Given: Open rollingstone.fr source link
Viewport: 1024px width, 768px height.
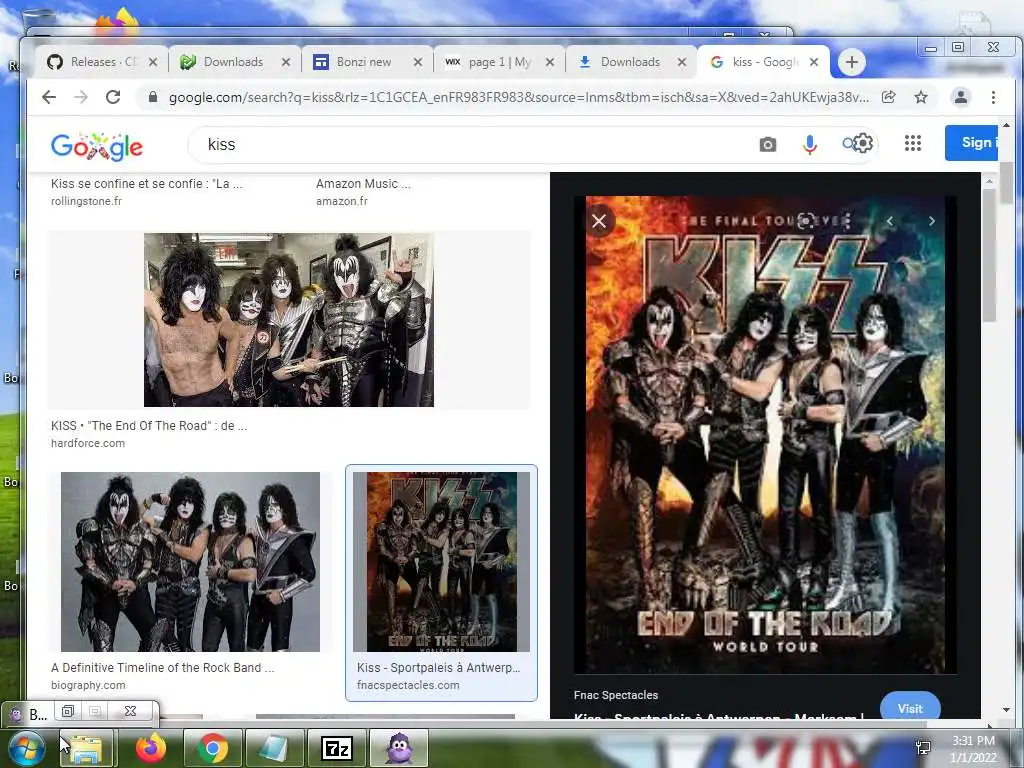Looking at the screenshot, I should click(86, 201).
